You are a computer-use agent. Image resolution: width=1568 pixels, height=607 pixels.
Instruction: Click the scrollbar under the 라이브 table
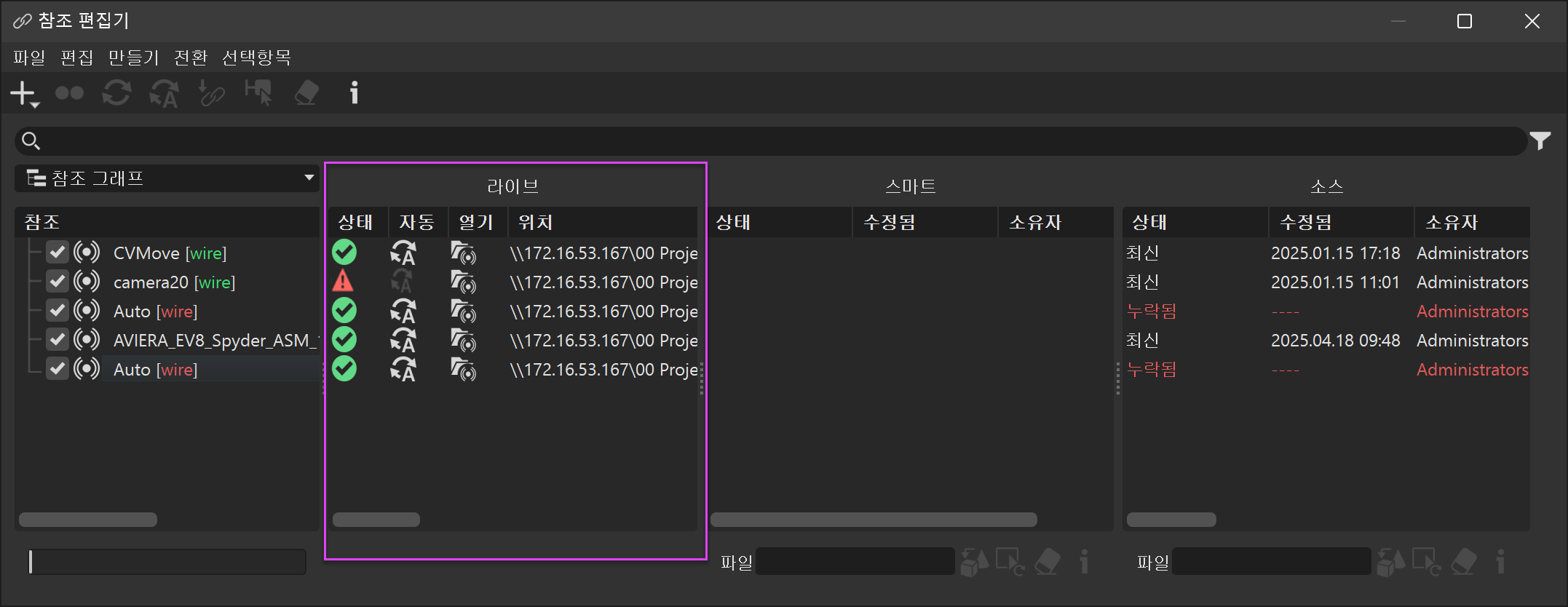coord(376,520)
